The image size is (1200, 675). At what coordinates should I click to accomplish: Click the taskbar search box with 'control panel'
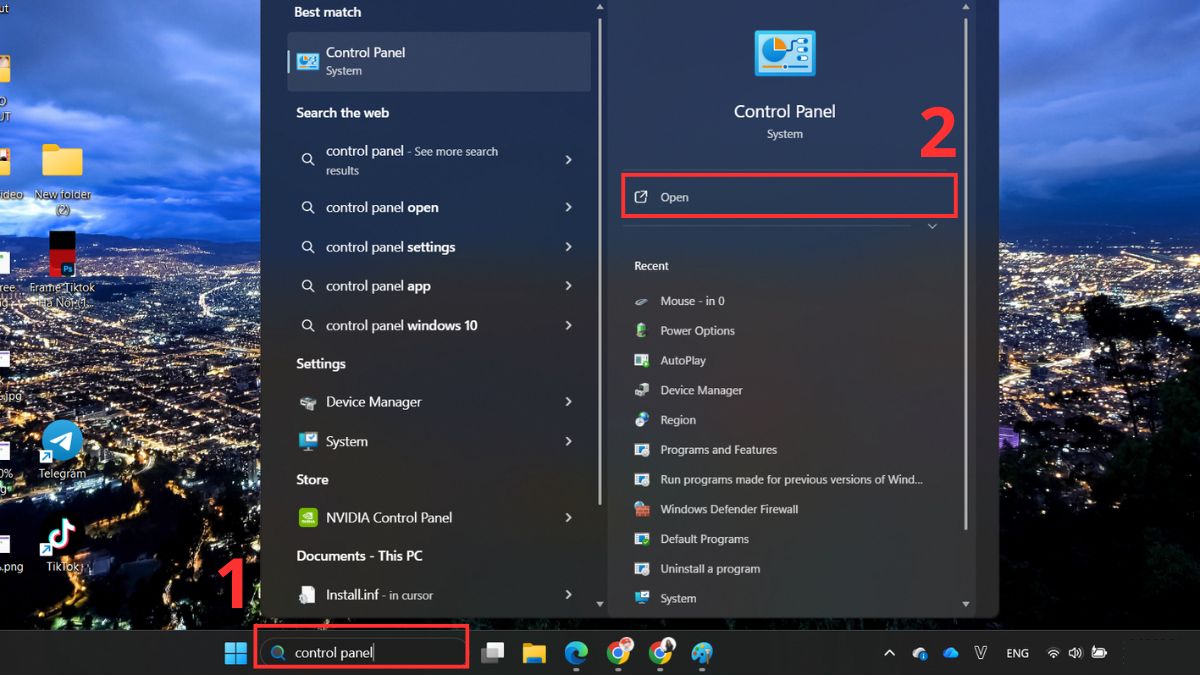point(362,652)
